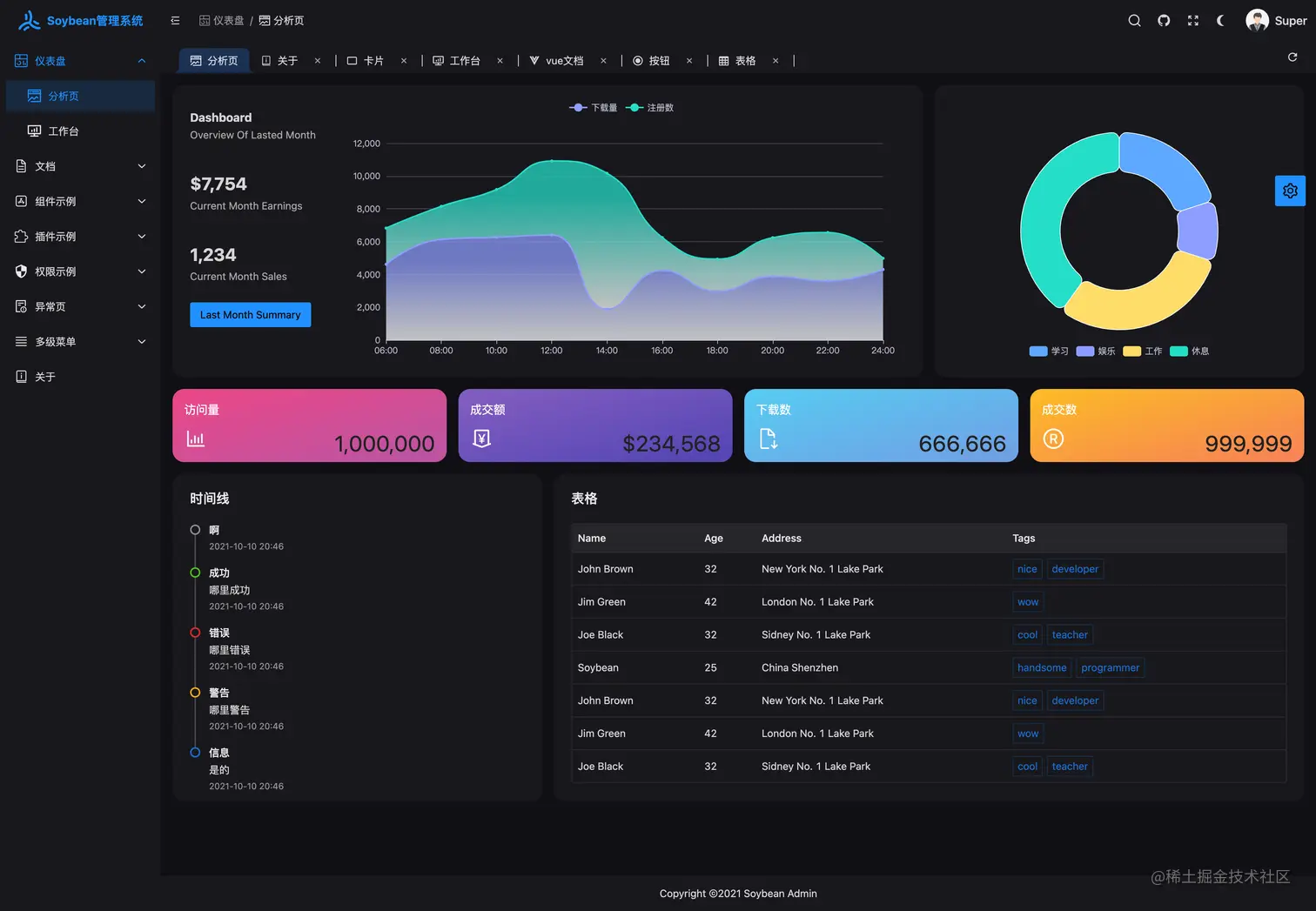Open the GitHub icon link
The height and width of the screenshot is (911, 1316).
click(1164, 21)
